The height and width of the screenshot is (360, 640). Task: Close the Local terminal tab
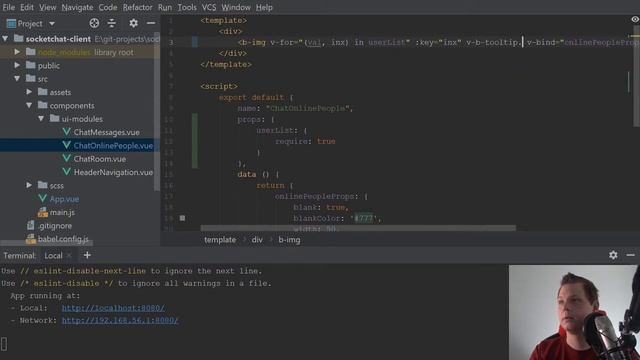[69, 256]
